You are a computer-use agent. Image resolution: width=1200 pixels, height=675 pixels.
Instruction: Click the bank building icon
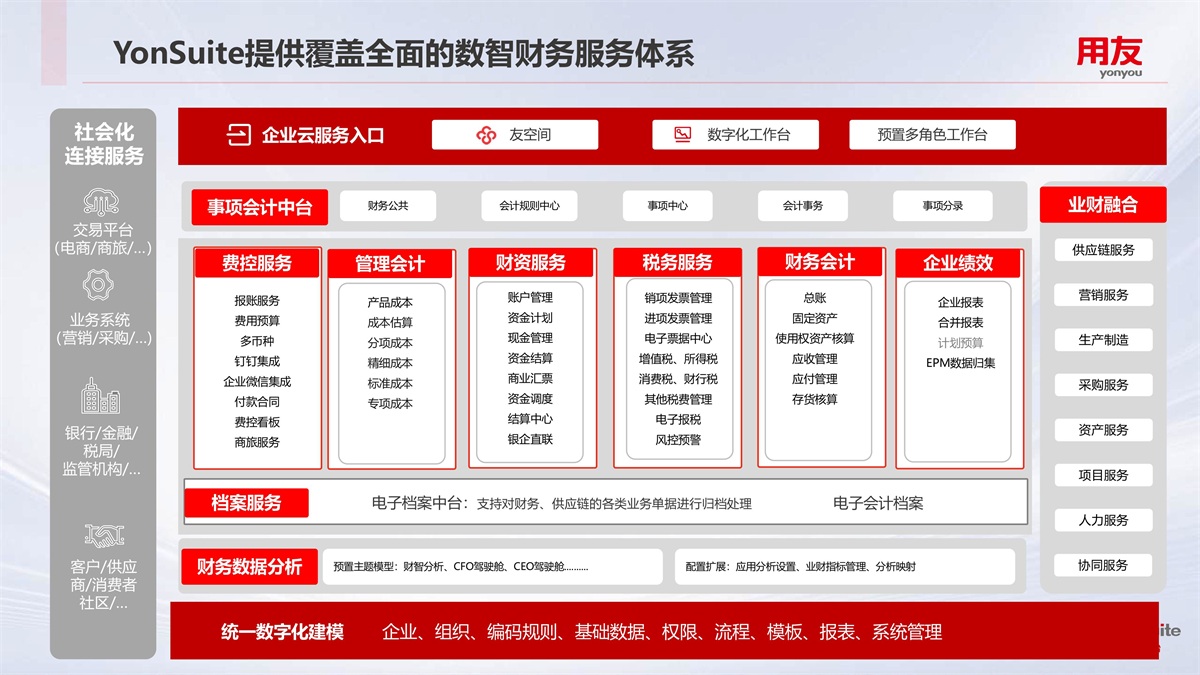coord(101,397)
